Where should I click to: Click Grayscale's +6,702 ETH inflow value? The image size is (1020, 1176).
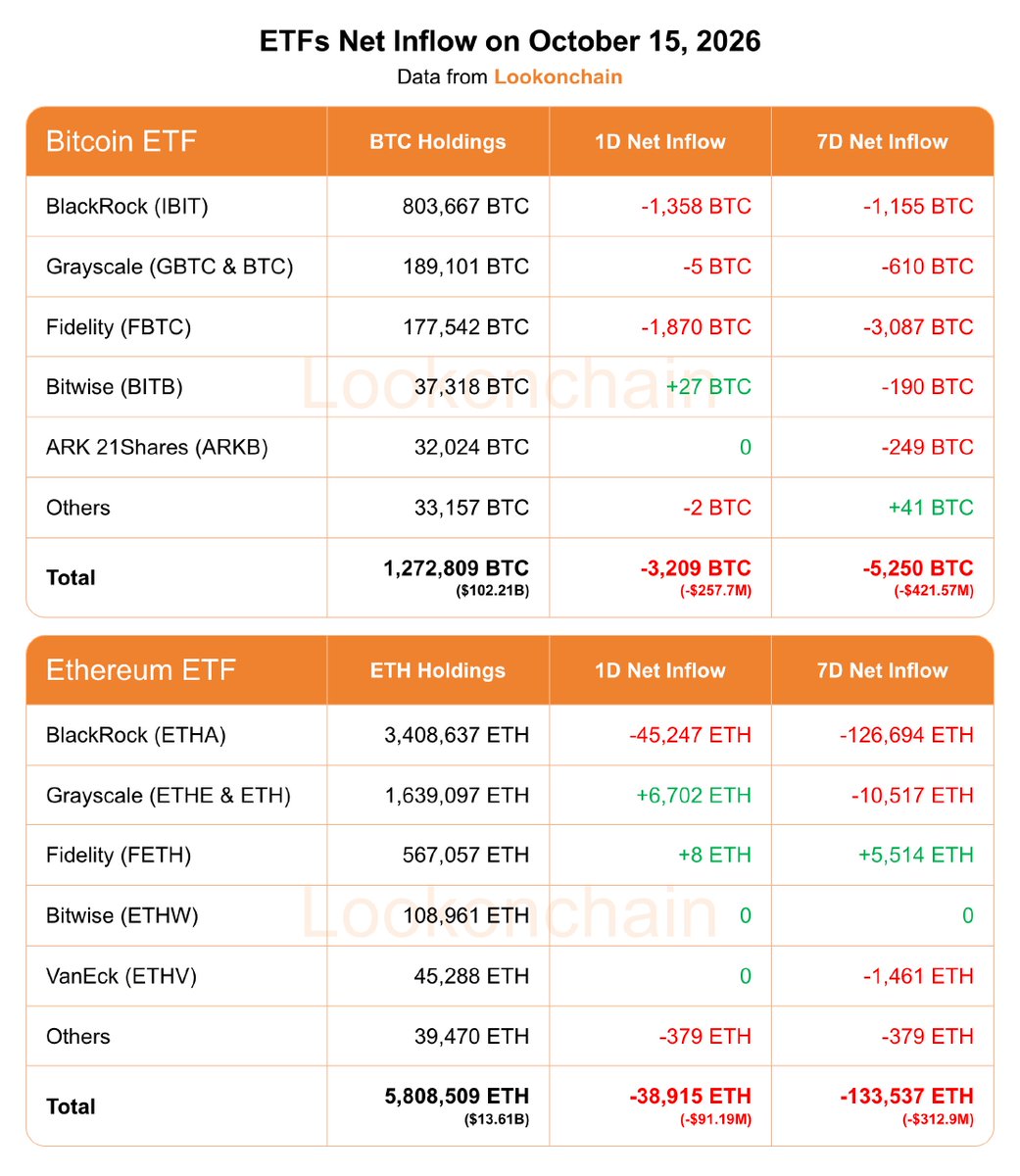694,796
